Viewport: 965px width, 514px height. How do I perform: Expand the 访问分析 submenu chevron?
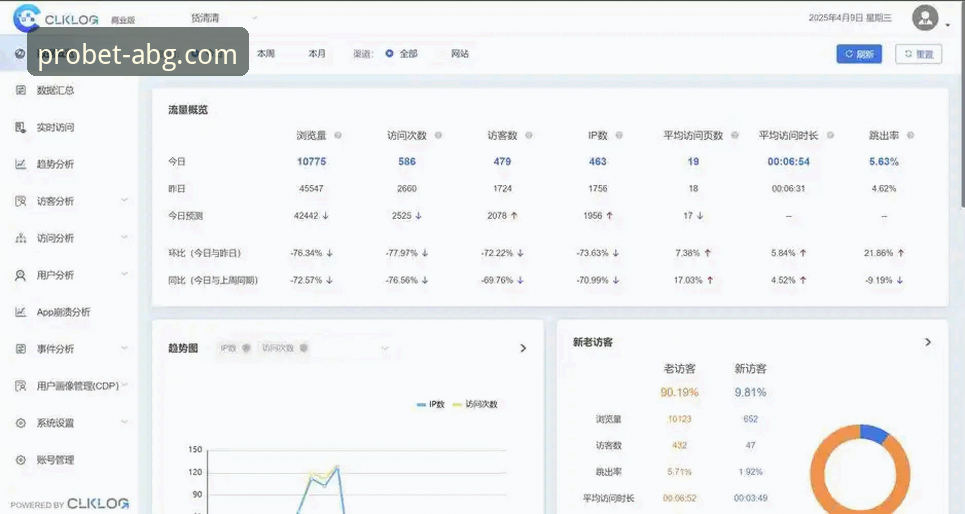(124, 237)
